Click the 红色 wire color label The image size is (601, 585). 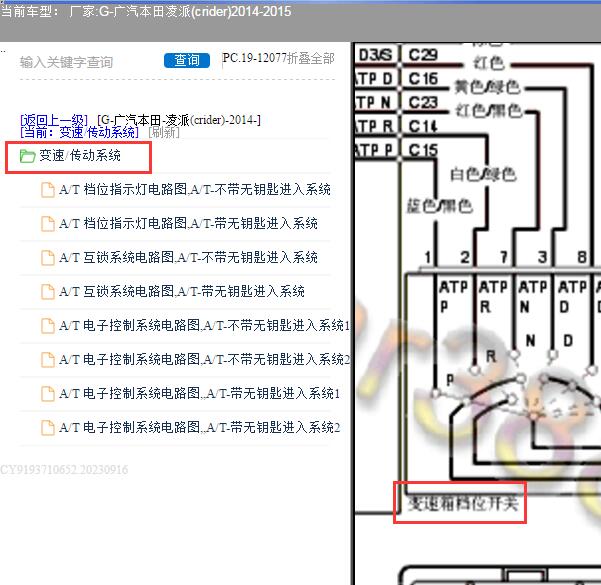pyautogui.click(x=489, y=63)
